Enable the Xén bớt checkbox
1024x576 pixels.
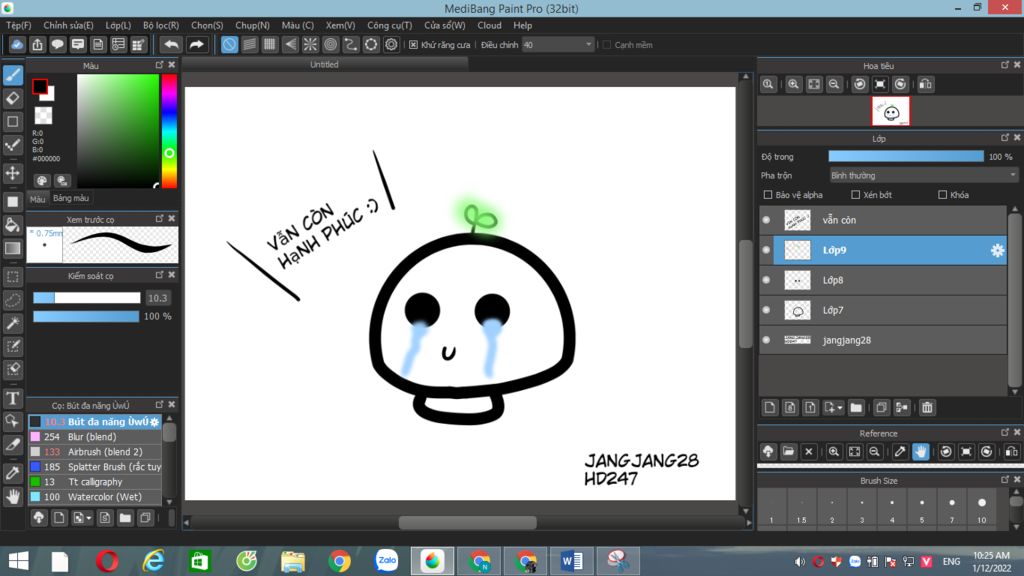[856, 195]
